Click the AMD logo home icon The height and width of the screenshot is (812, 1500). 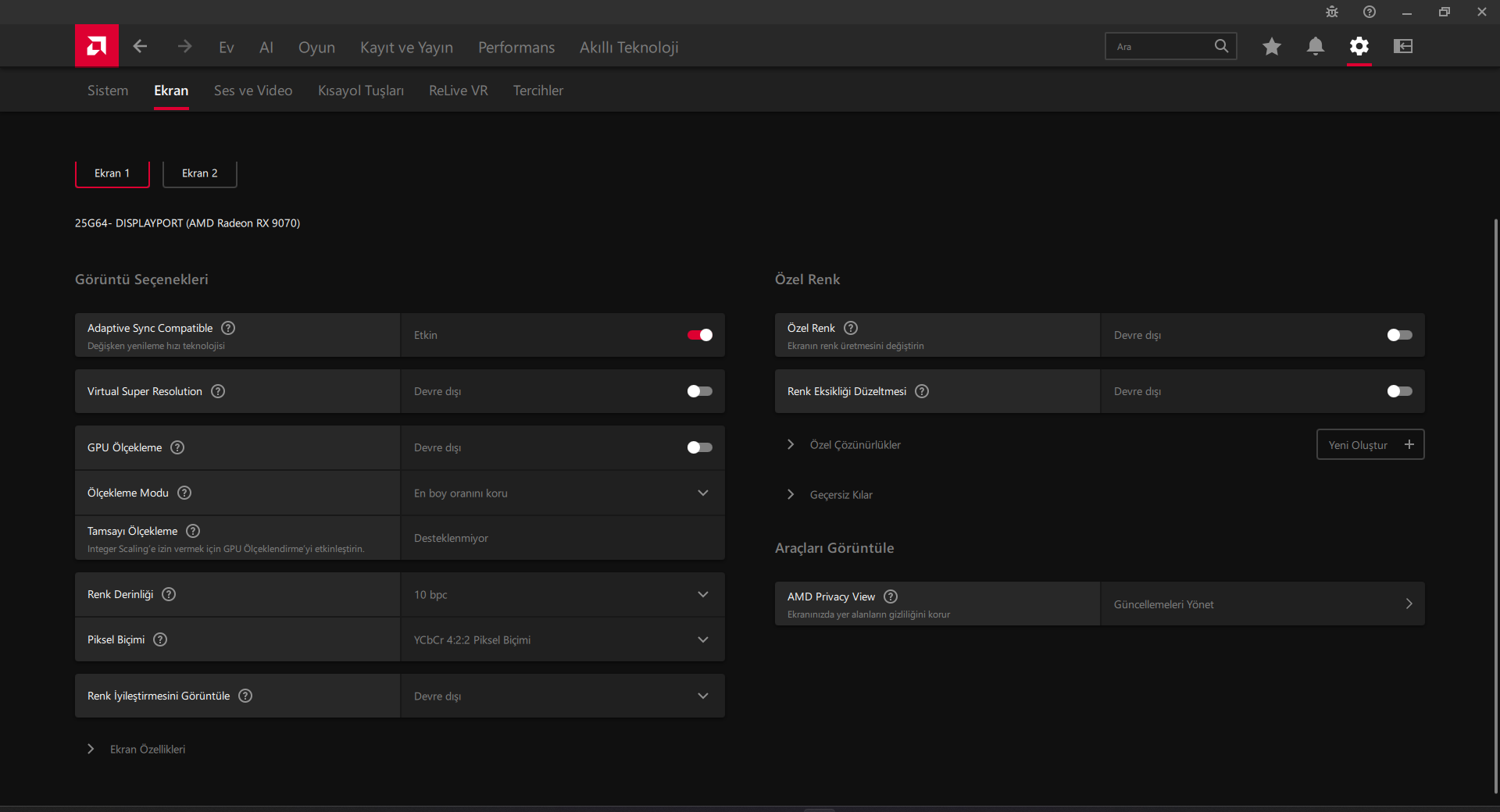pyautogui.click(x=97, y=46)
